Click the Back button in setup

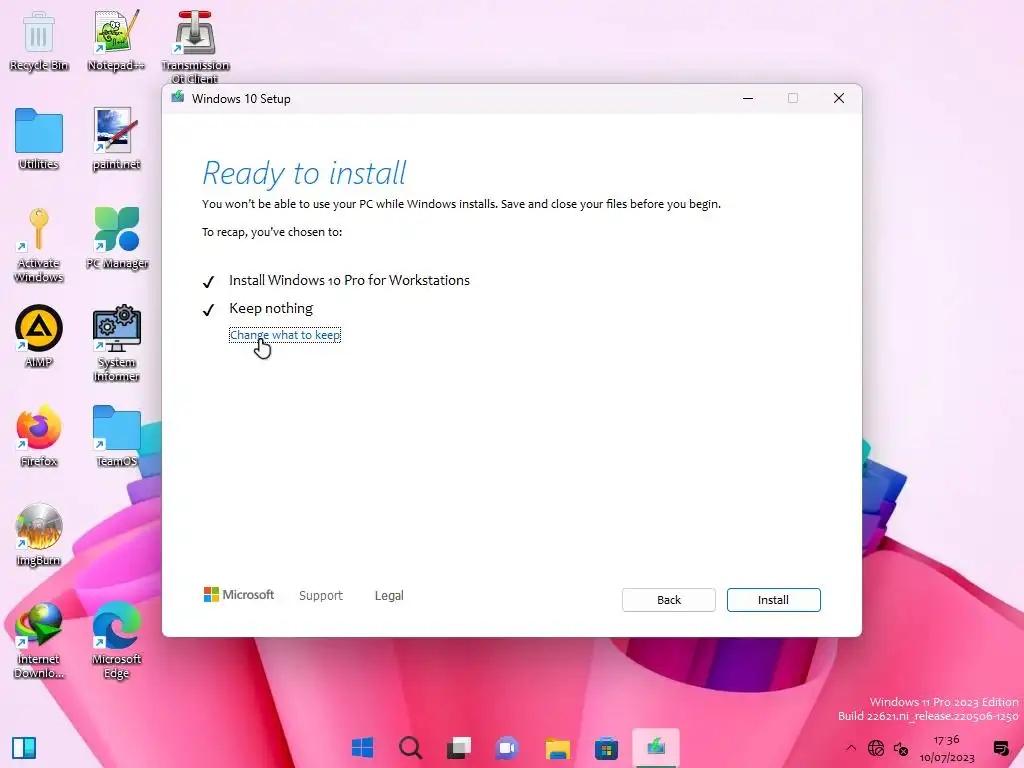tap(669, 600)
